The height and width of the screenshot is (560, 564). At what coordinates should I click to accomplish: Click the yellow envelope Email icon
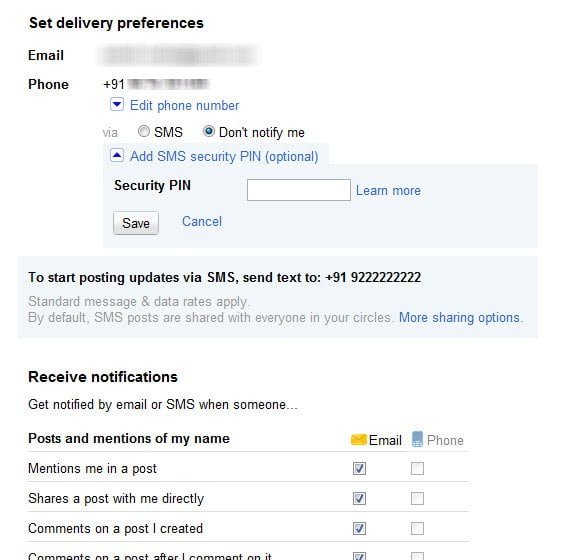(x=358, y=440)
